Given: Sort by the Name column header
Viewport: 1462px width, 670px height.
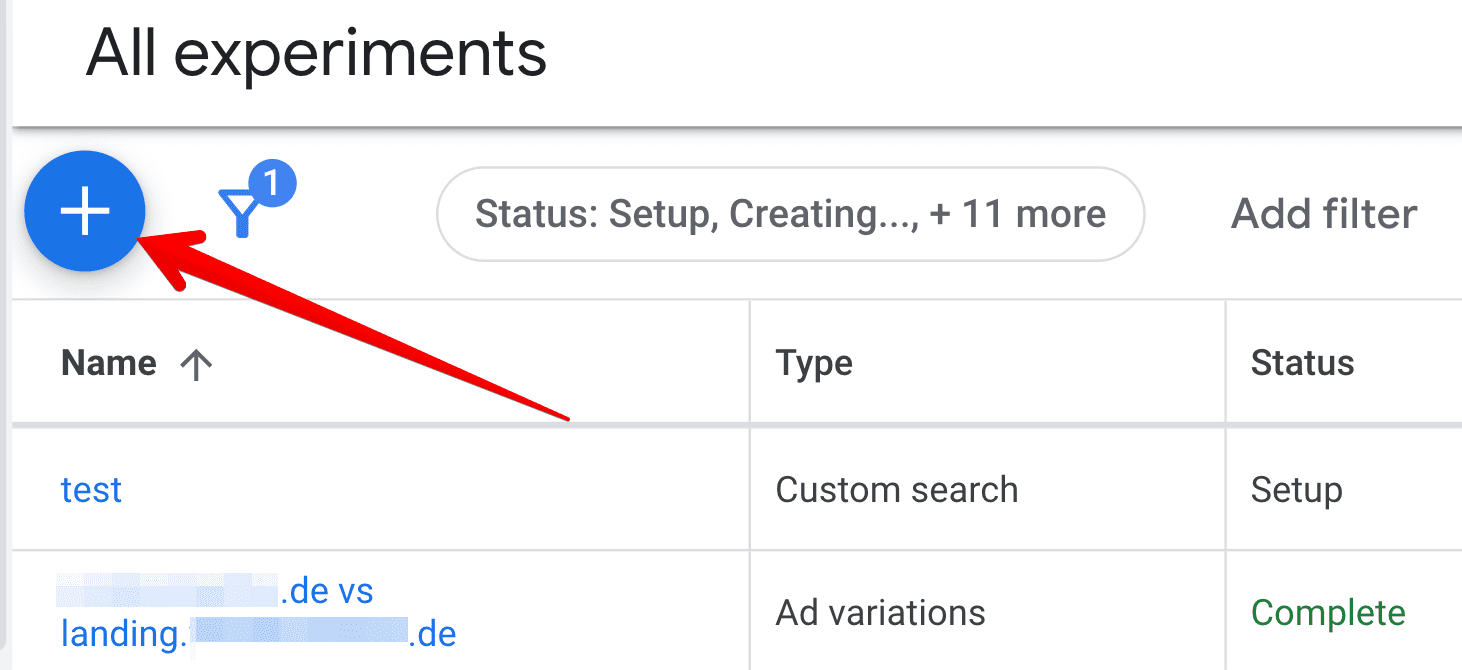Looking at the screenshot, I should pyautogui.click(x=109, y=363).
